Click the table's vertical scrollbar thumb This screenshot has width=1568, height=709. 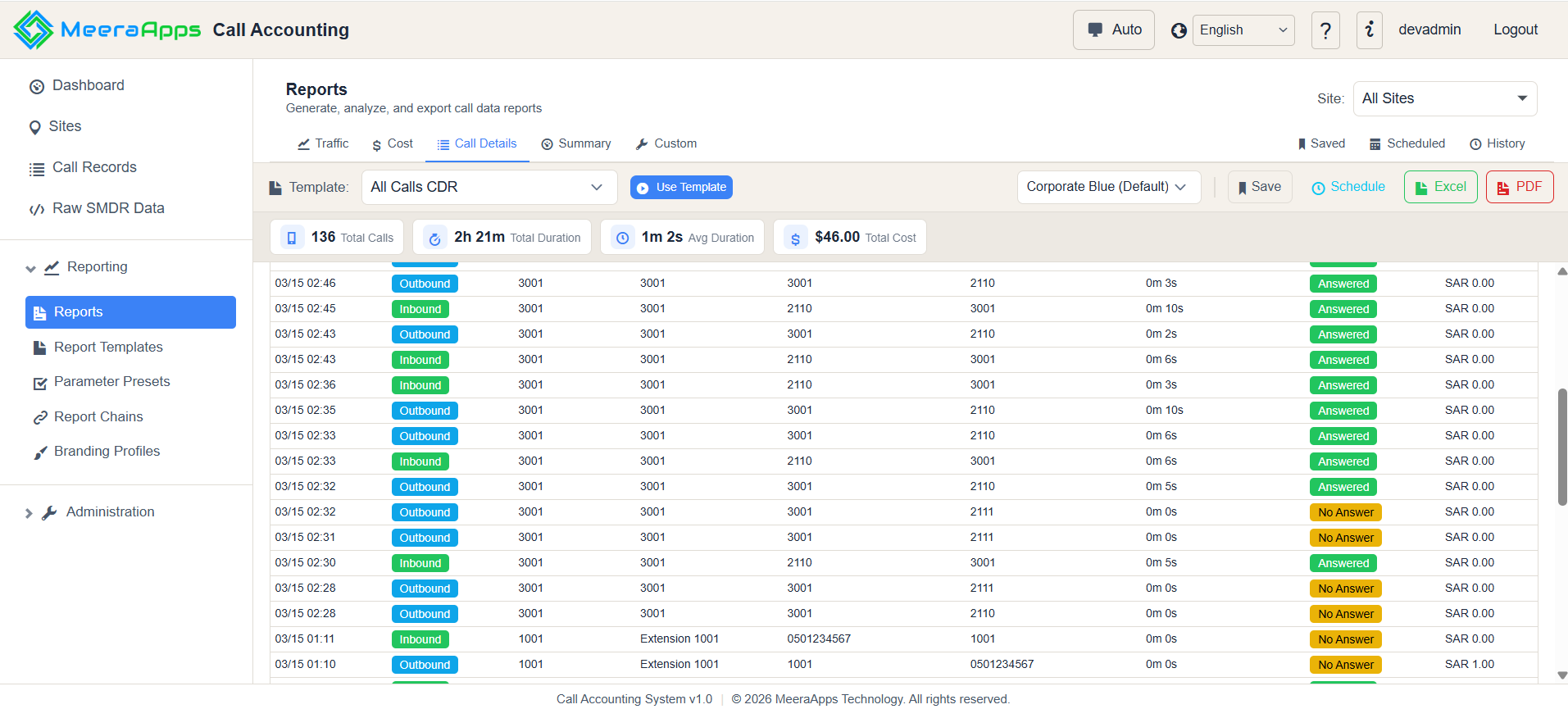pyautogui.click(x=1561, y=447)
